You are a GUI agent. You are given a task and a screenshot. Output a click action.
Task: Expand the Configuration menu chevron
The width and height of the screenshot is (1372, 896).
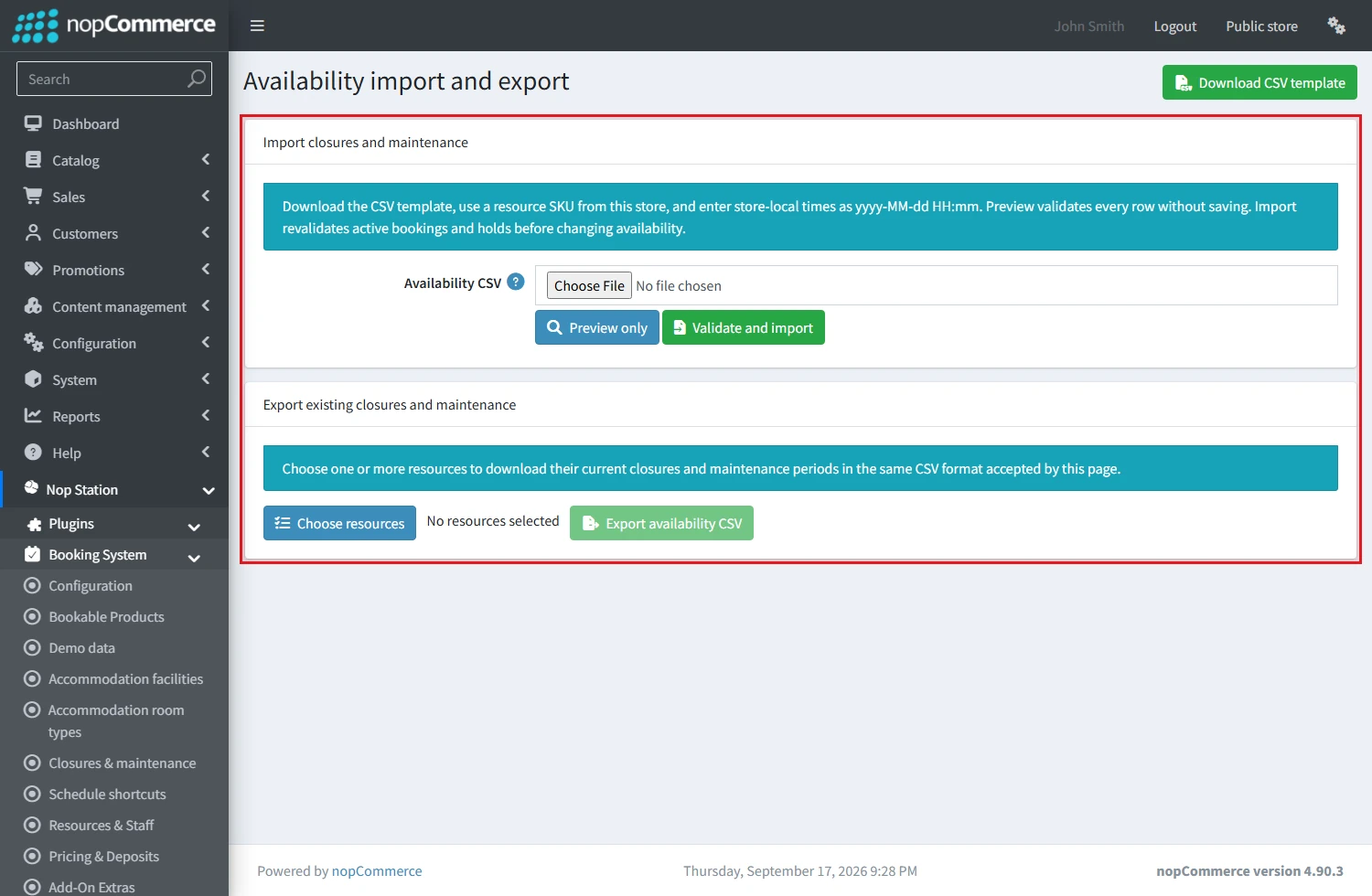coord(206,342)
